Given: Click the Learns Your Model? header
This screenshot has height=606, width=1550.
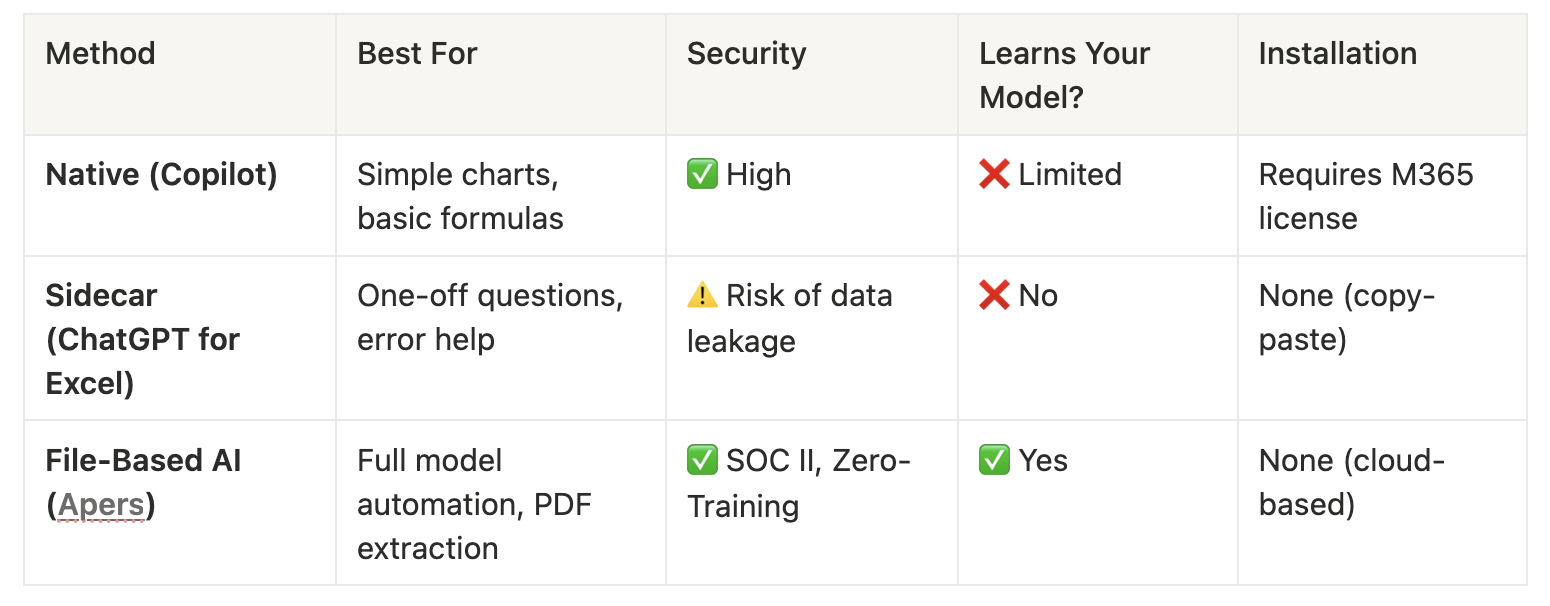Looking at the screenshot, I should click(x=1064, y=75).
